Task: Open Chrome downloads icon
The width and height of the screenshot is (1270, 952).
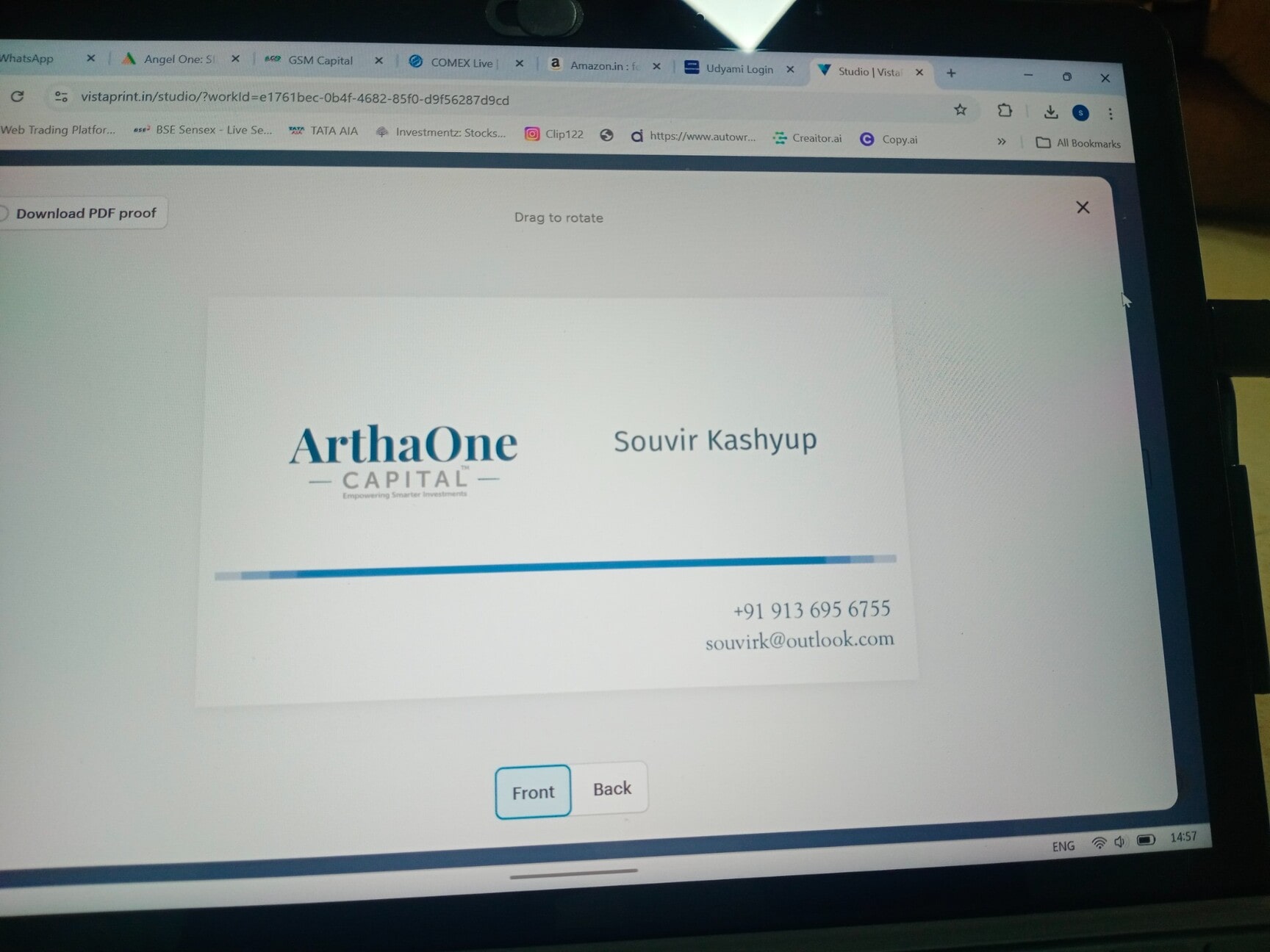Action: [1050, 112]
